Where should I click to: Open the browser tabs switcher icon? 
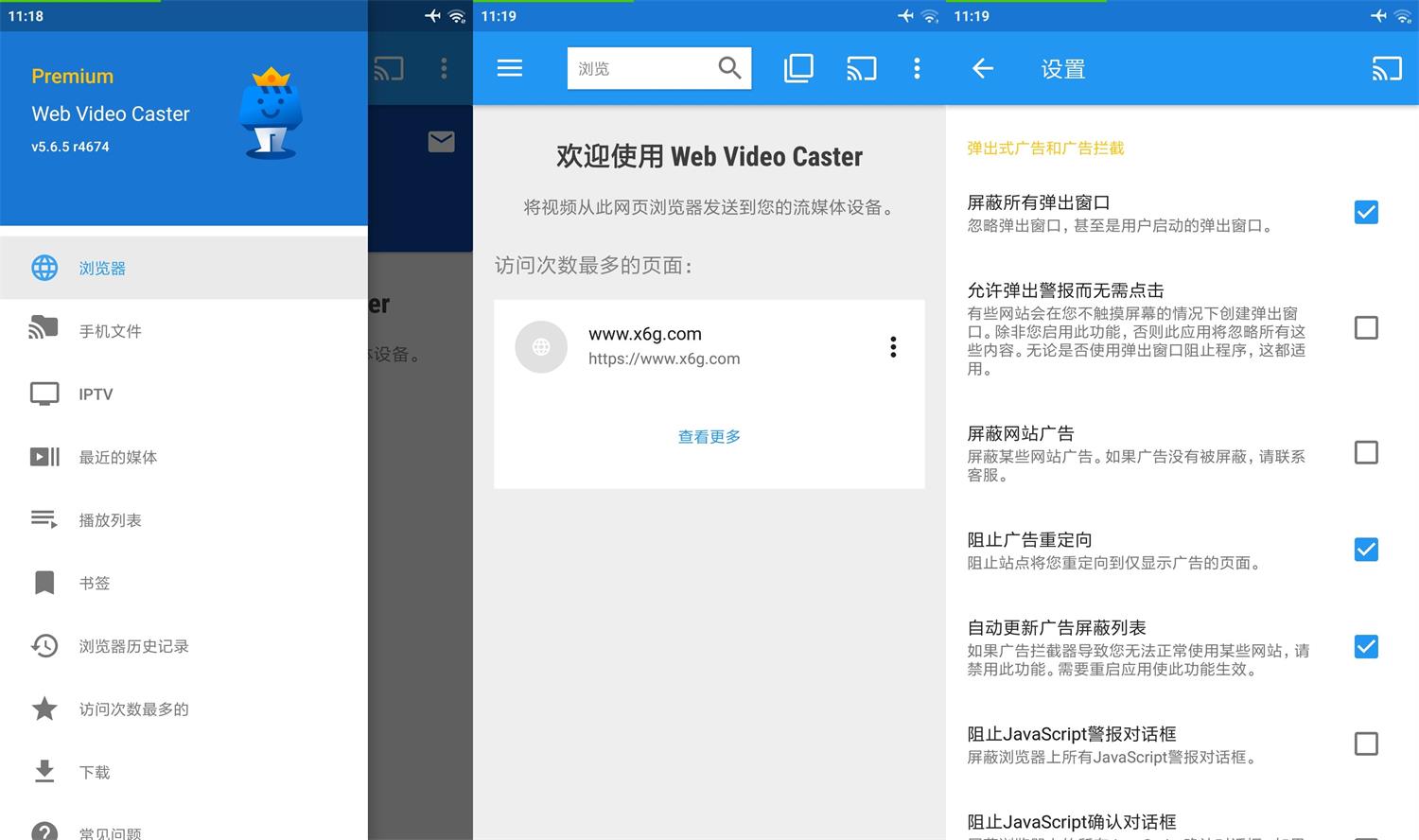click(x=798, y=67)
